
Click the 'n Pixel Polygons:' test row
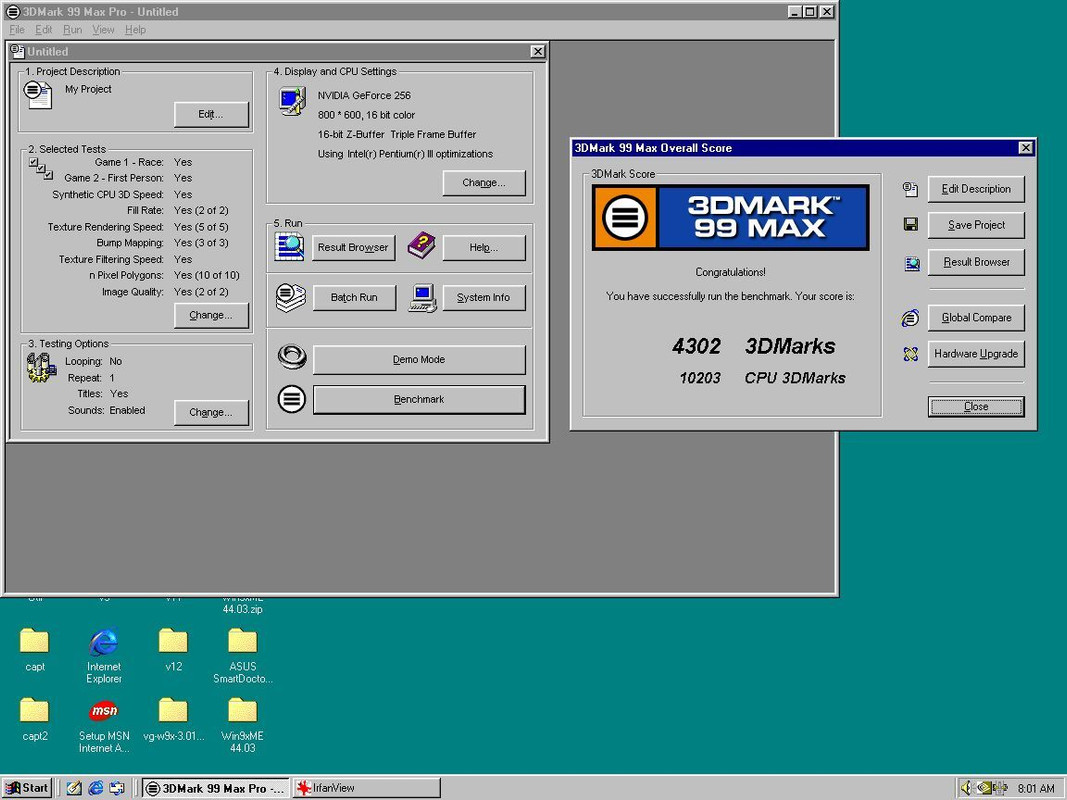click(x=163, y=276)
